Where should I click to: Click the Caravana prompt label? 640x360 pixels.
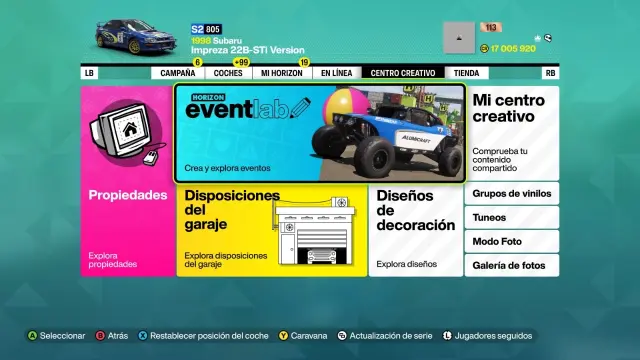(x=309, y=336)
